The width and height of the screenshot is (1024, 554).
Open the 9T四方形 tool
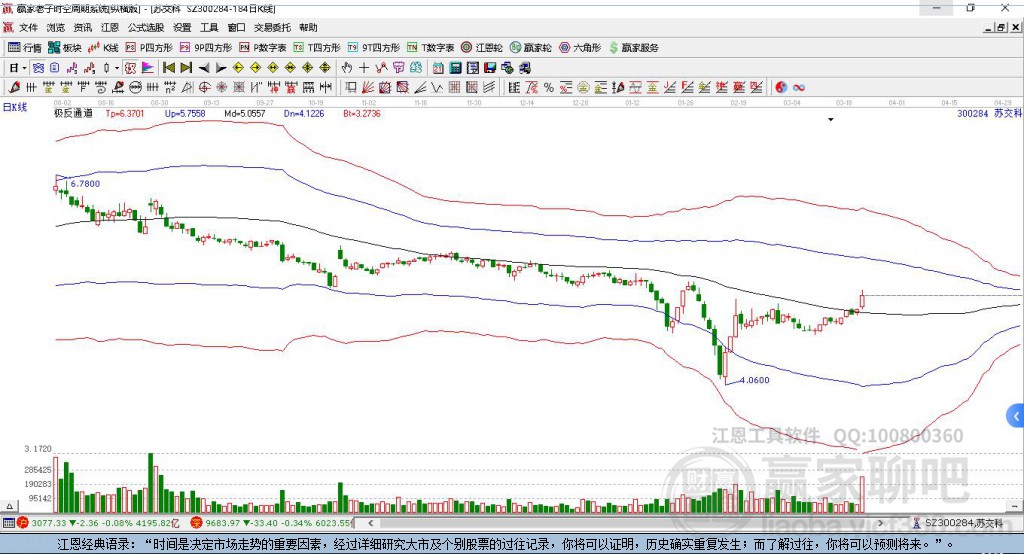(x=374, y=48)
